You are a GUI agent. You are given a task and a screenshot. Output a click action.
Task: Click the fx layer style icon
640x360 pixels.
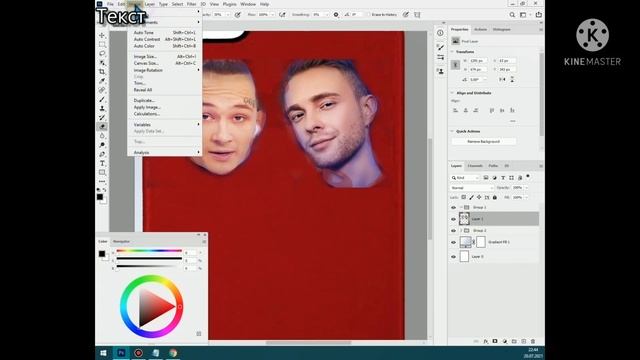click(486, 341)
